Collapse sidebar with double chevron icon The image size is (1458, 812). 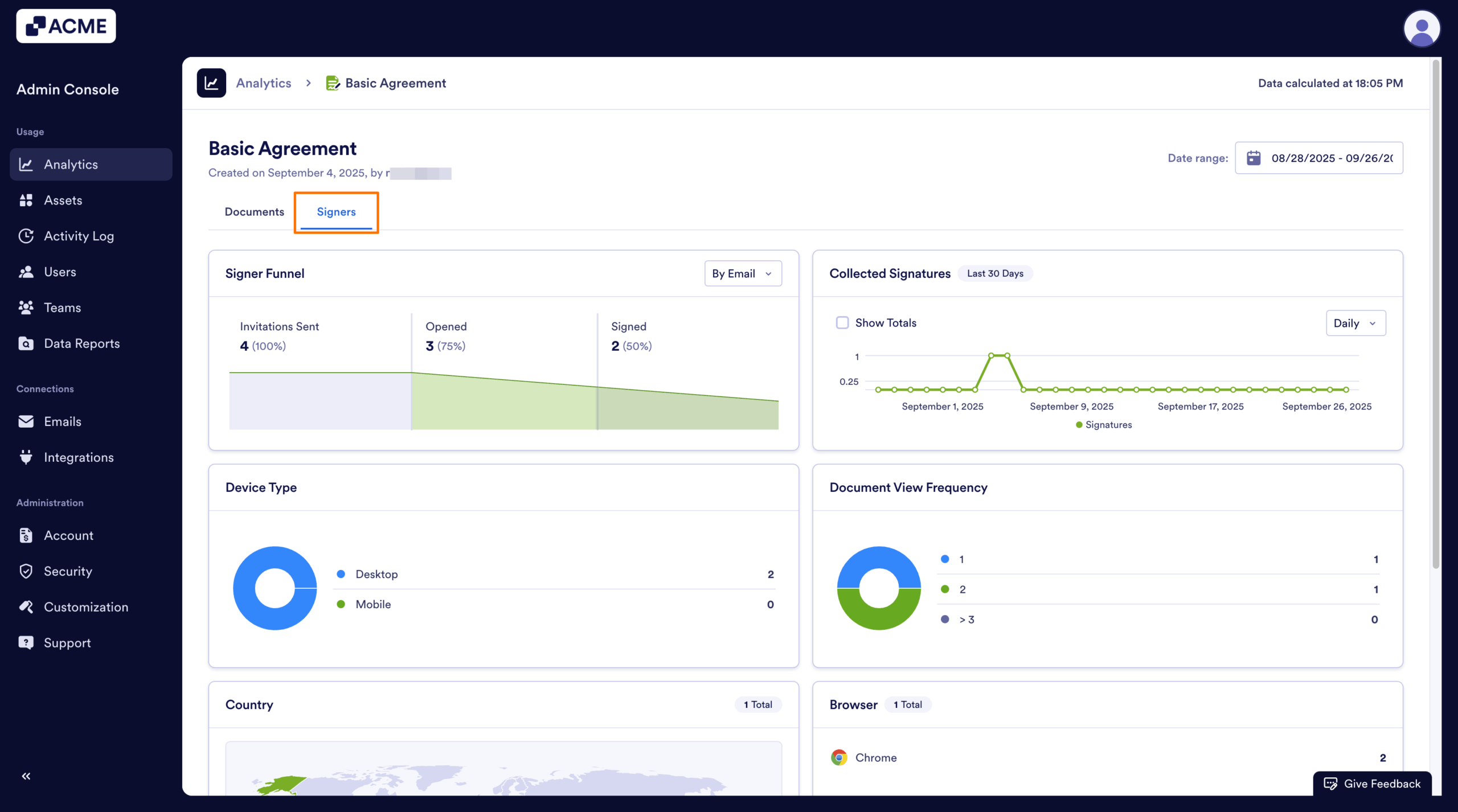pyautogui.click(x=26, y=776)
